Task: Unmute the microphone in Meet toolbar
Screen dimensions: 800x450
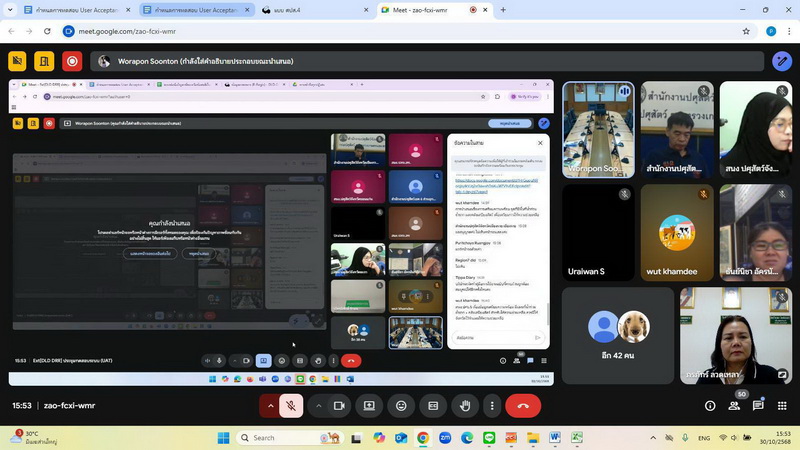Action: coord(290,406)
